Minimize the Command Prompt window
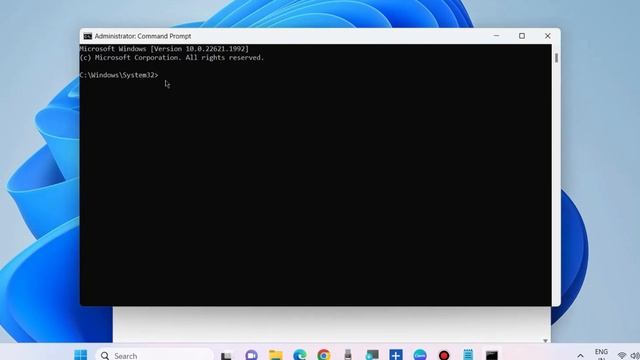This screenshot has height=360, width=640. 496,36
